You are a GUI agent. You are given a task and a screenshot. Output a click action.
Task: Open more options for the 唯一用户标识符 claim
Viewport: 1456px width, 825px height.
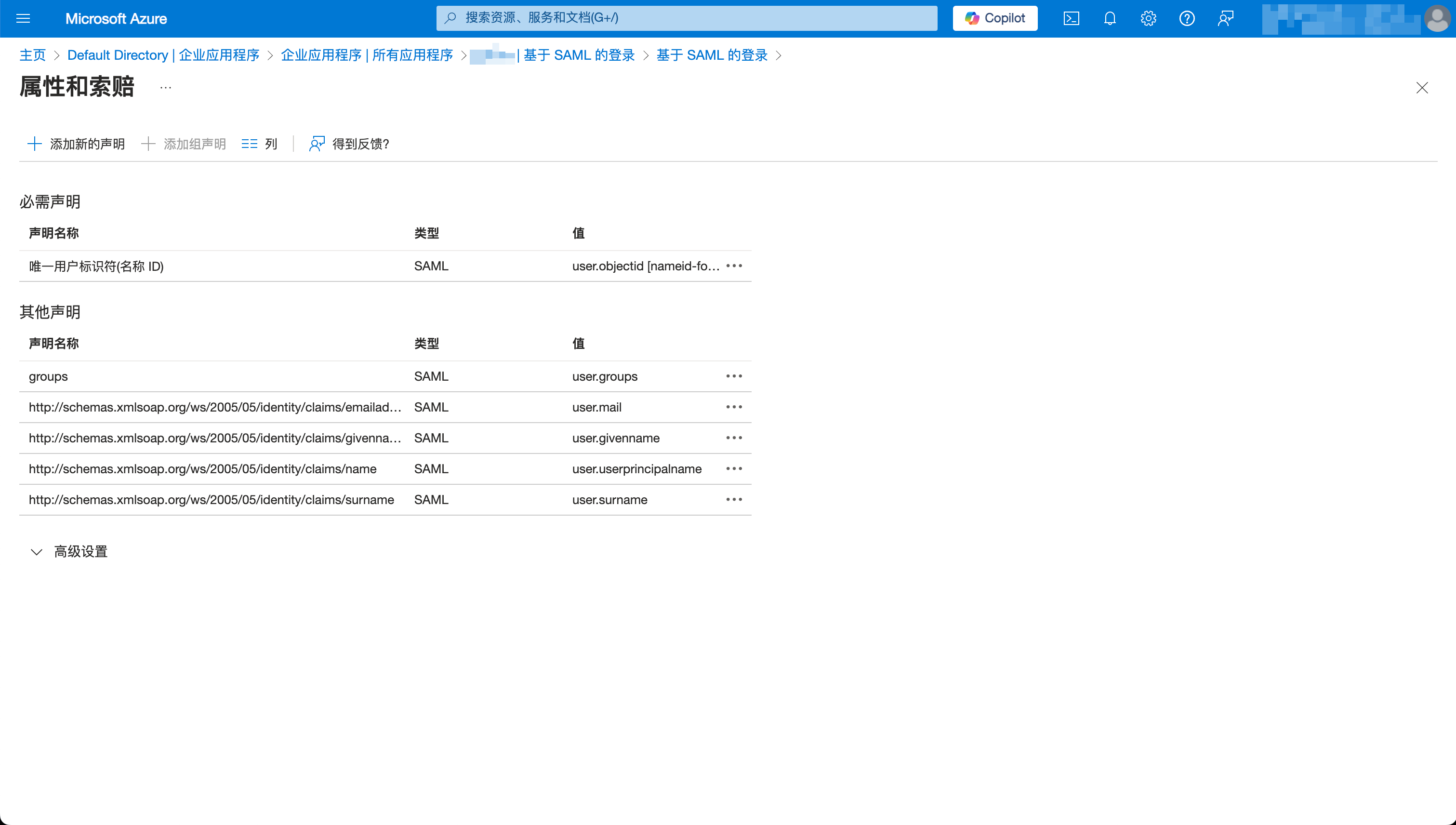pos(734,266)
